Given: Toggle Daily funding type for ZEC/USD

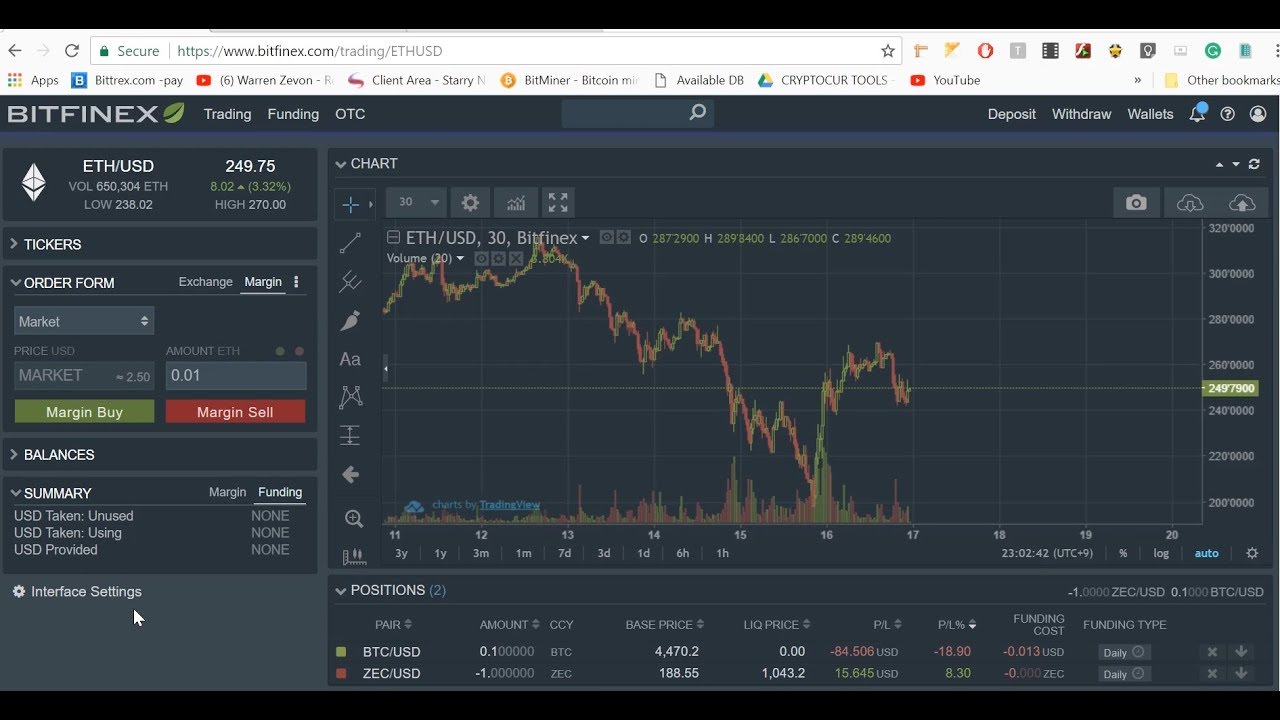Looking at the screenshot, I should point(1123,674).
